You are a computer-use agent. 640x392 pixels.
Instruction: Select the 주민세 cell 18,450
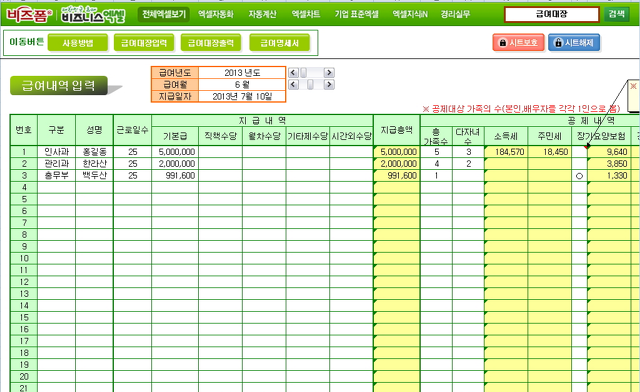tap(549, 152)
